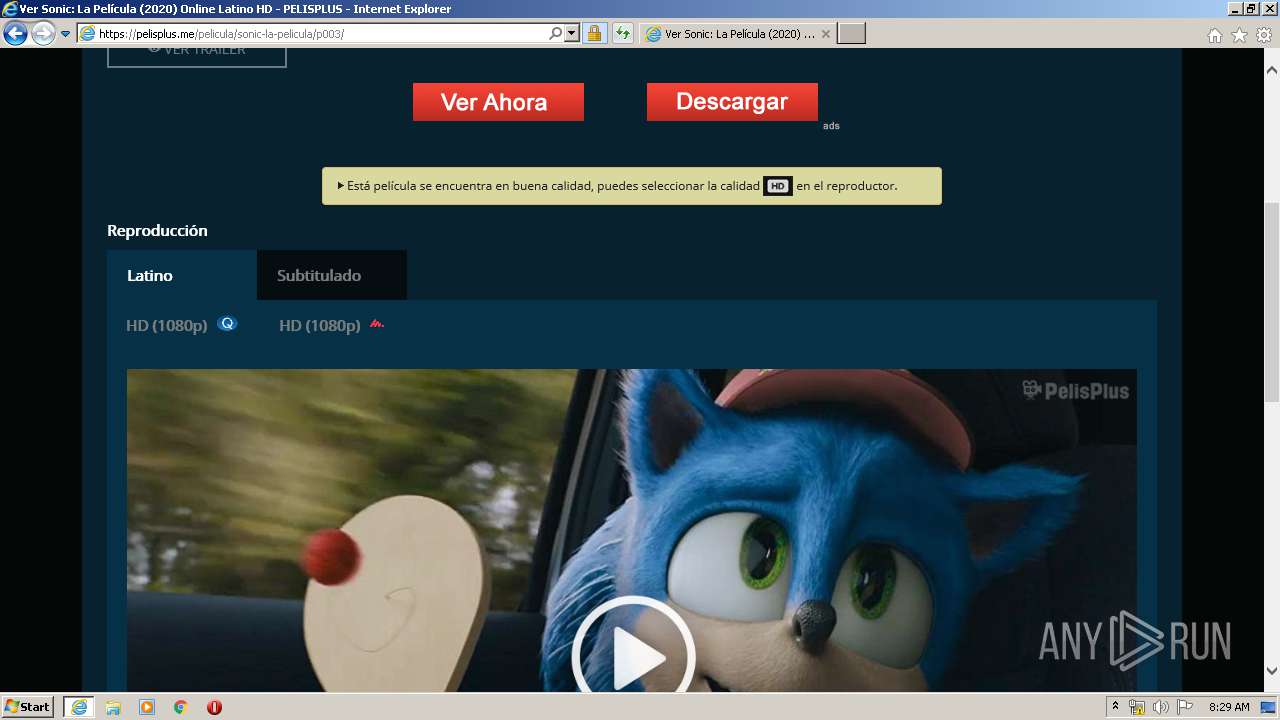The height and width of the screenshot is (720, 1280).
Task: Click the Ver Trailer button
Action: pyautogui.click(x=197, y=56)
